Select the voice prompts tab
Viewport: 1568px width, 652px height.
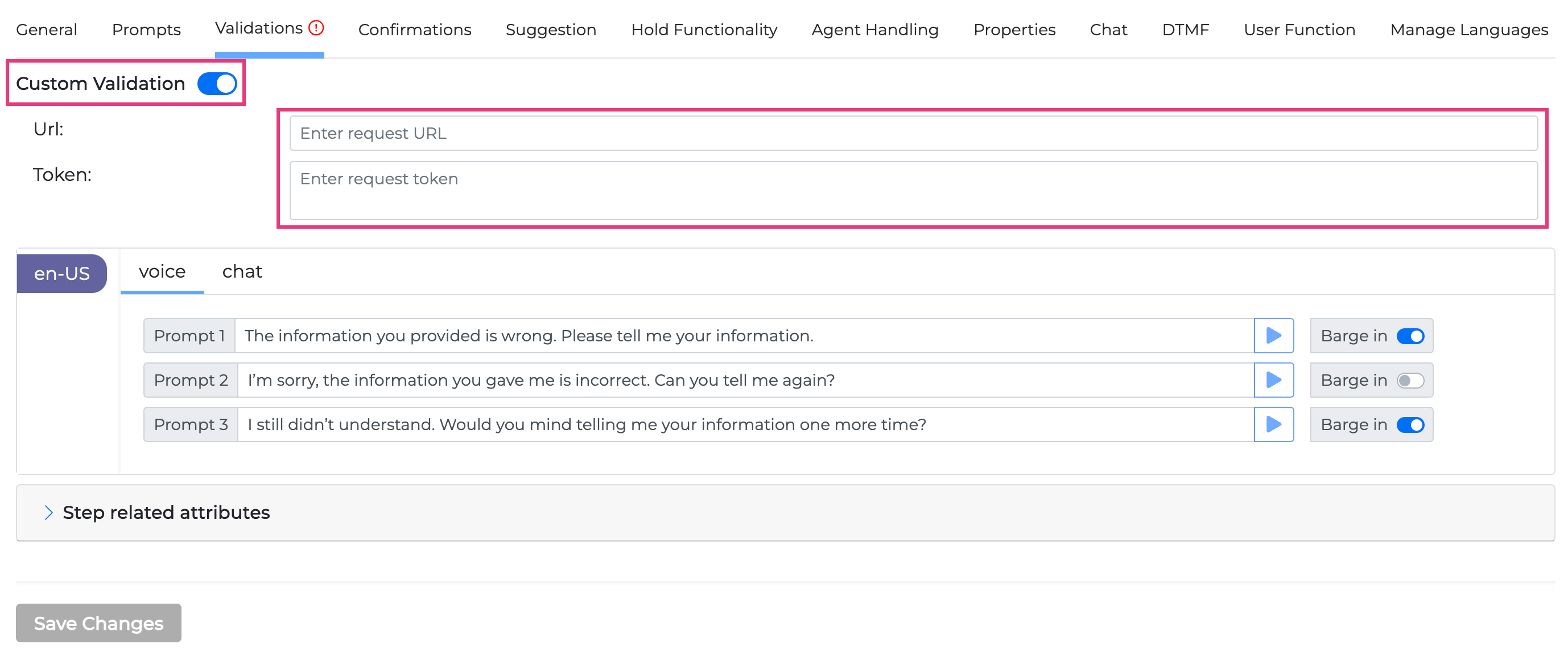tap(162, 271)
